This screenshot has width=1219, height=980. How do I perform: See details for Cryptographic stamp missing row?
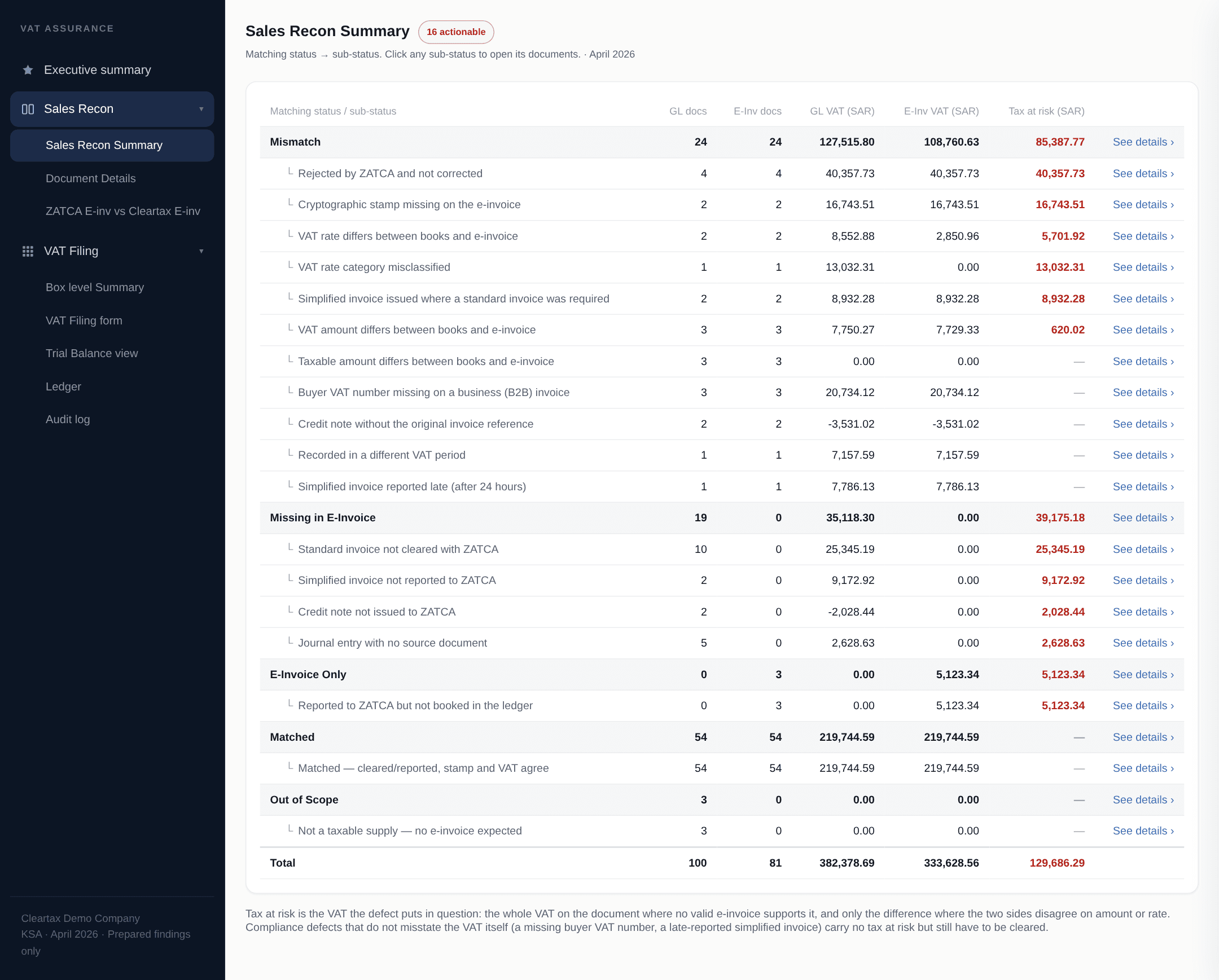click(x=1143, y=205)
